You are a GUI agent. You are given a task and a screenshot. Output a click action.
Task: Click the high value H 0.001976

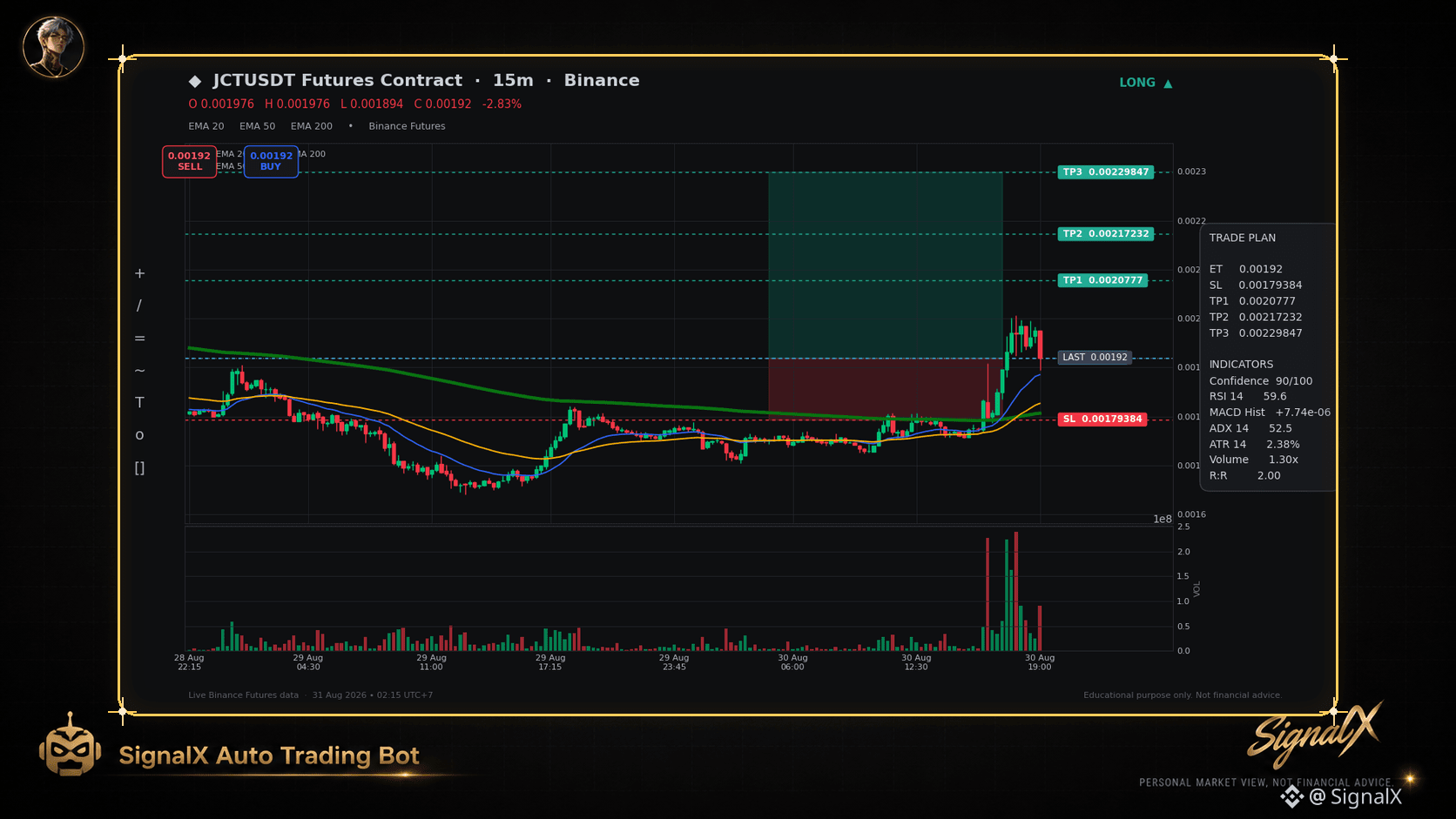[x=297, y=104]
